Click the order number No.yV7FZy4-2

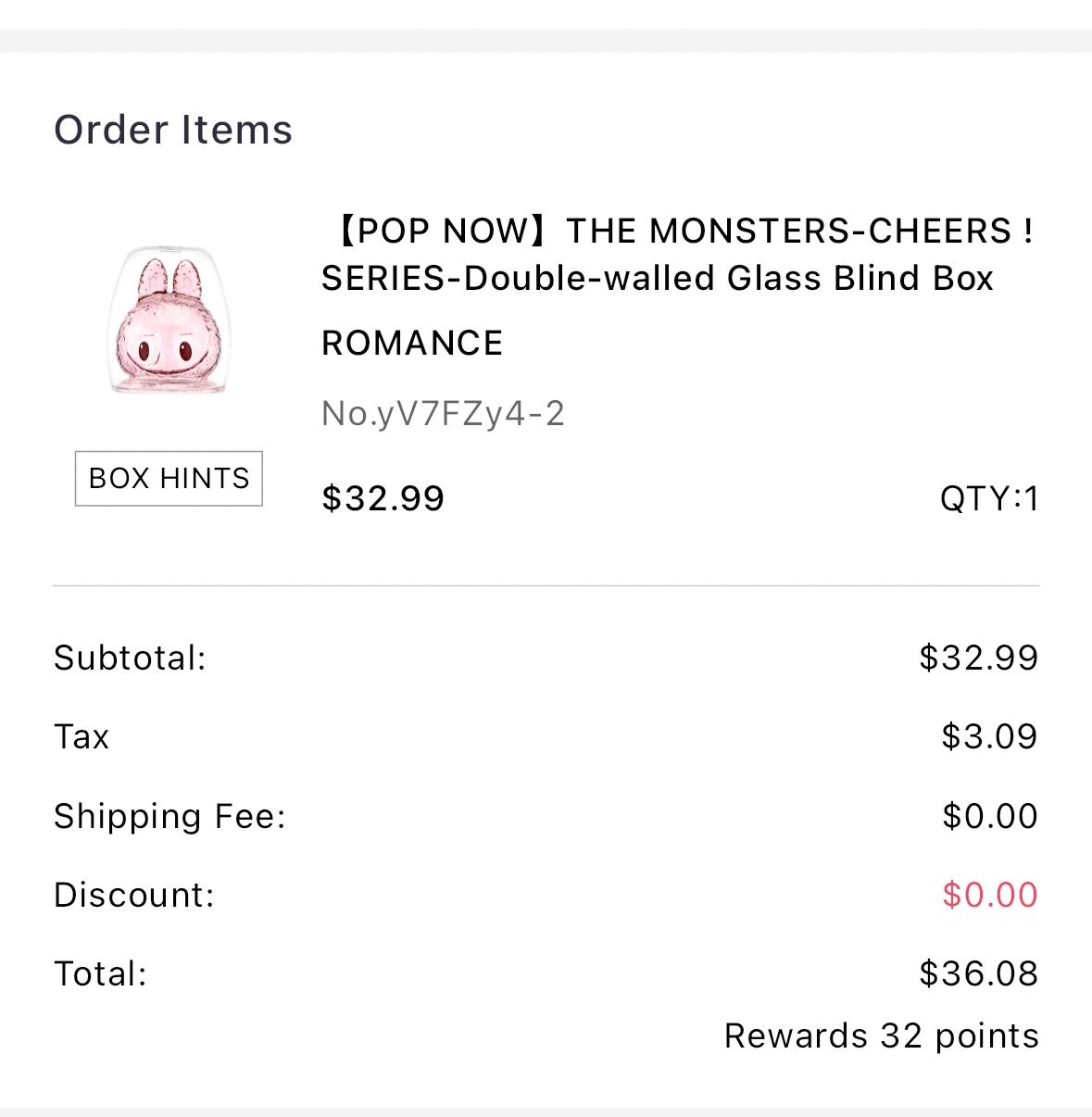pos(443,414)
